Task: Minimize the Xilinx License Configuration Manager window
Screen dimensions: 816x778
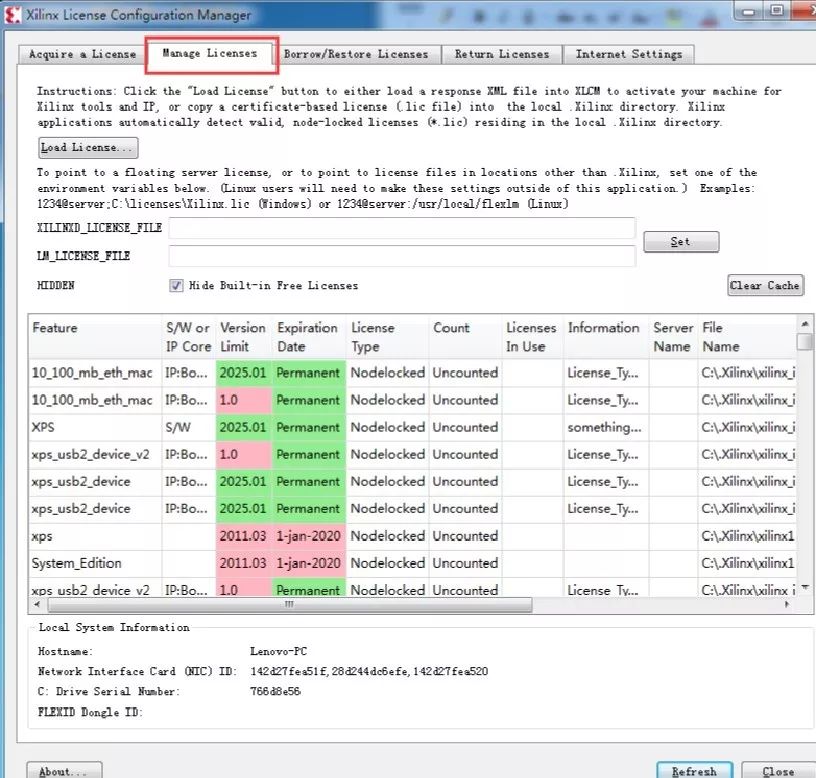Action: coord(748,11)
